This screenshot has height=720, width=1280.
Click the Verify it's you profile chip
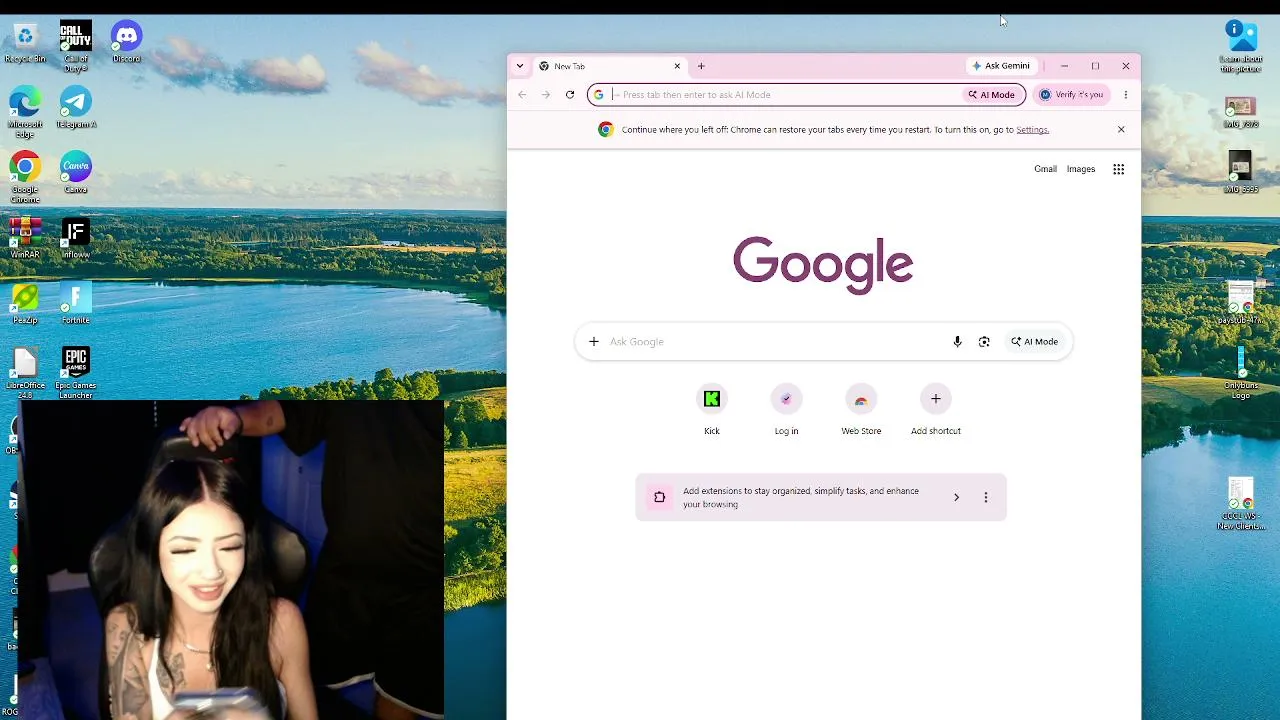pyautogui.click(x=1071, y=95)
